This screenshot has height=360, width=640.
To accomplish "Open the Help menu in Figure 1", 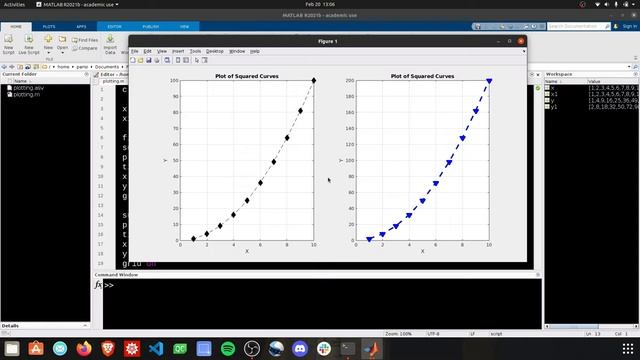I will [255, 51].
